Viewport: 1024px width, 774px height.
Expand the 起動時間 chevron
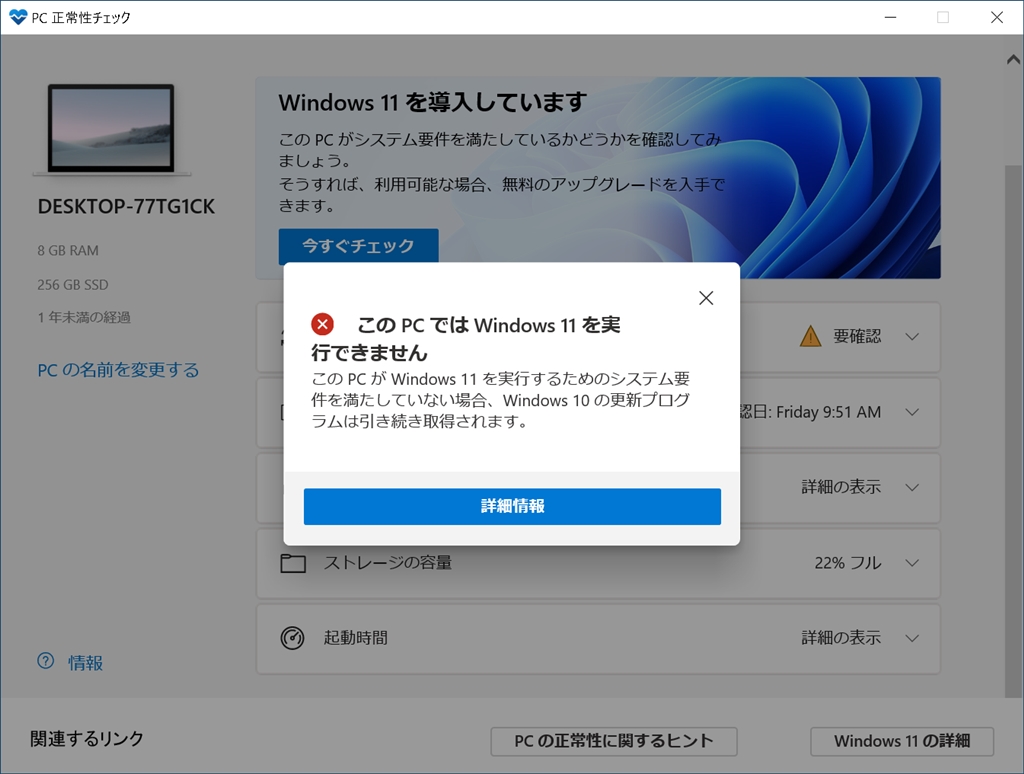[912, 638]
